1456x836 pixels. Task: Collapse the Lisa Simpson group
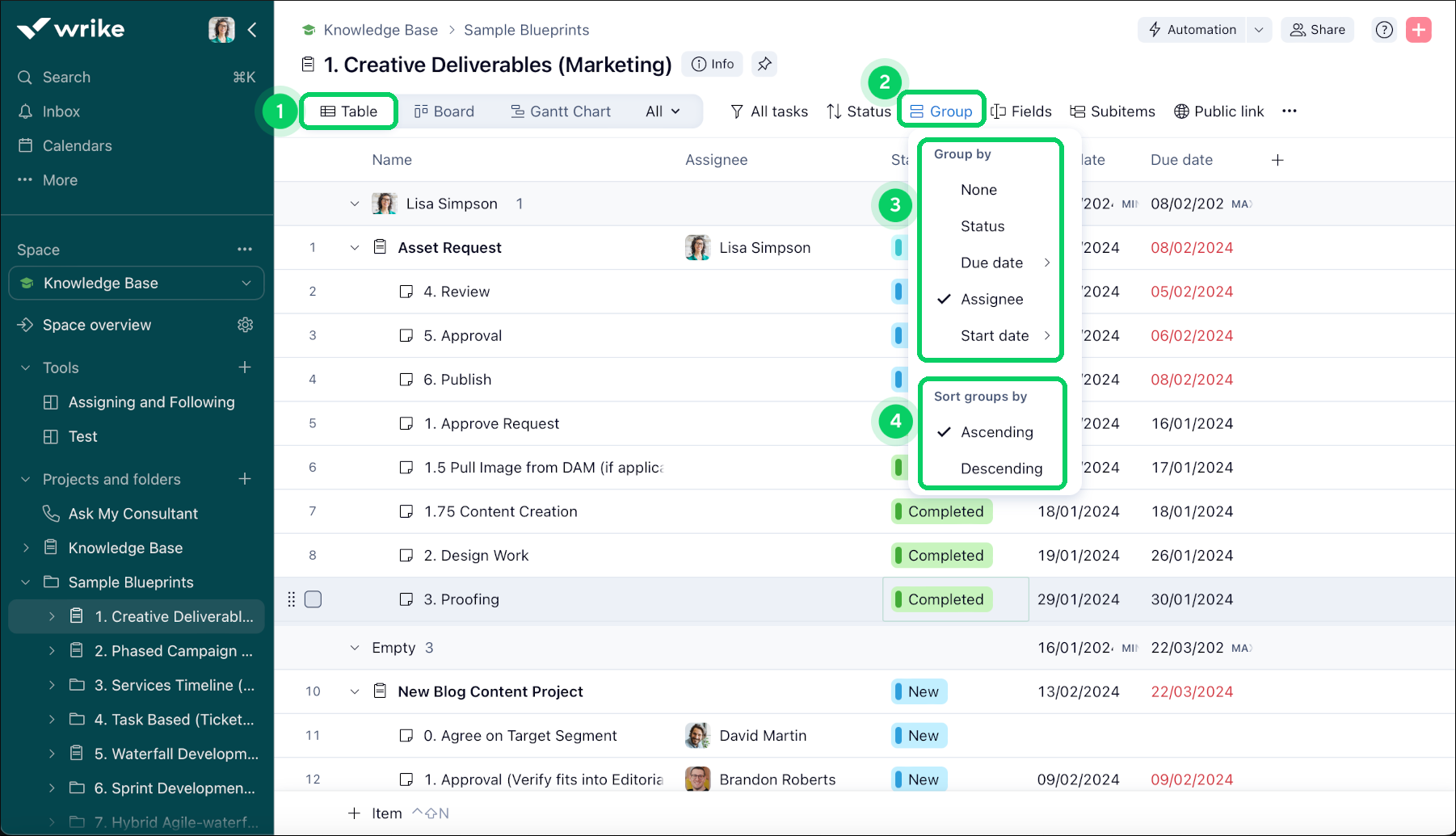coord(355,204)
